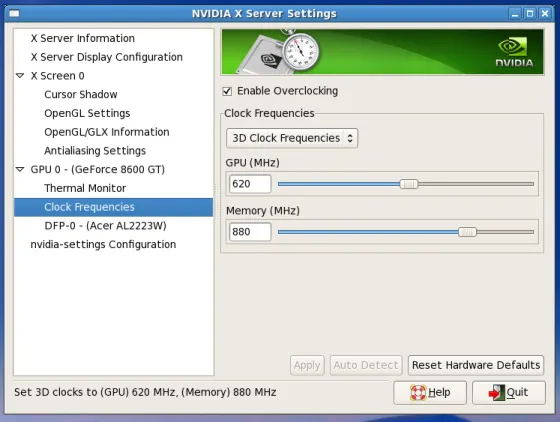
Task: Select Antialiasing Settings in the tree
Action: 95,151
